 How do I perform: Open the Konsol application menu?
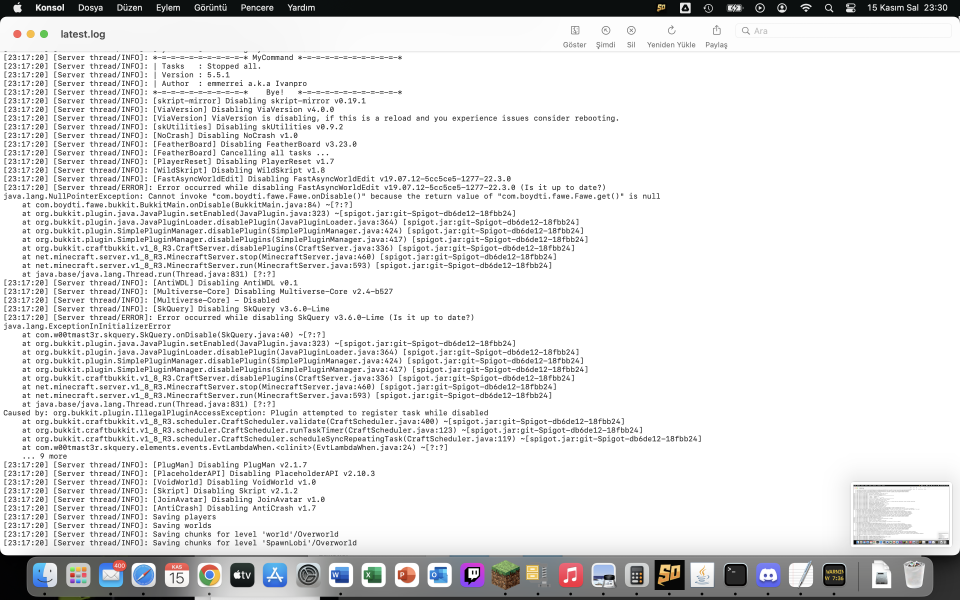(x=50, y=8)
